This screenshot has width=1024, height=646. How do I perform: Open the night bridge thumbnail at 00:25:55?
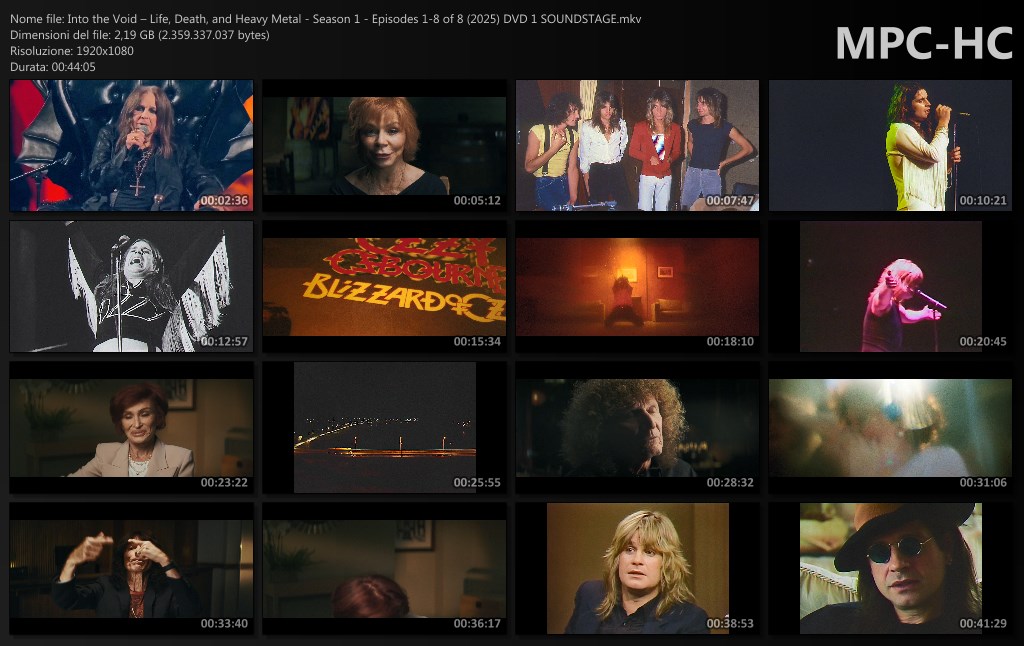click(384, 428)
